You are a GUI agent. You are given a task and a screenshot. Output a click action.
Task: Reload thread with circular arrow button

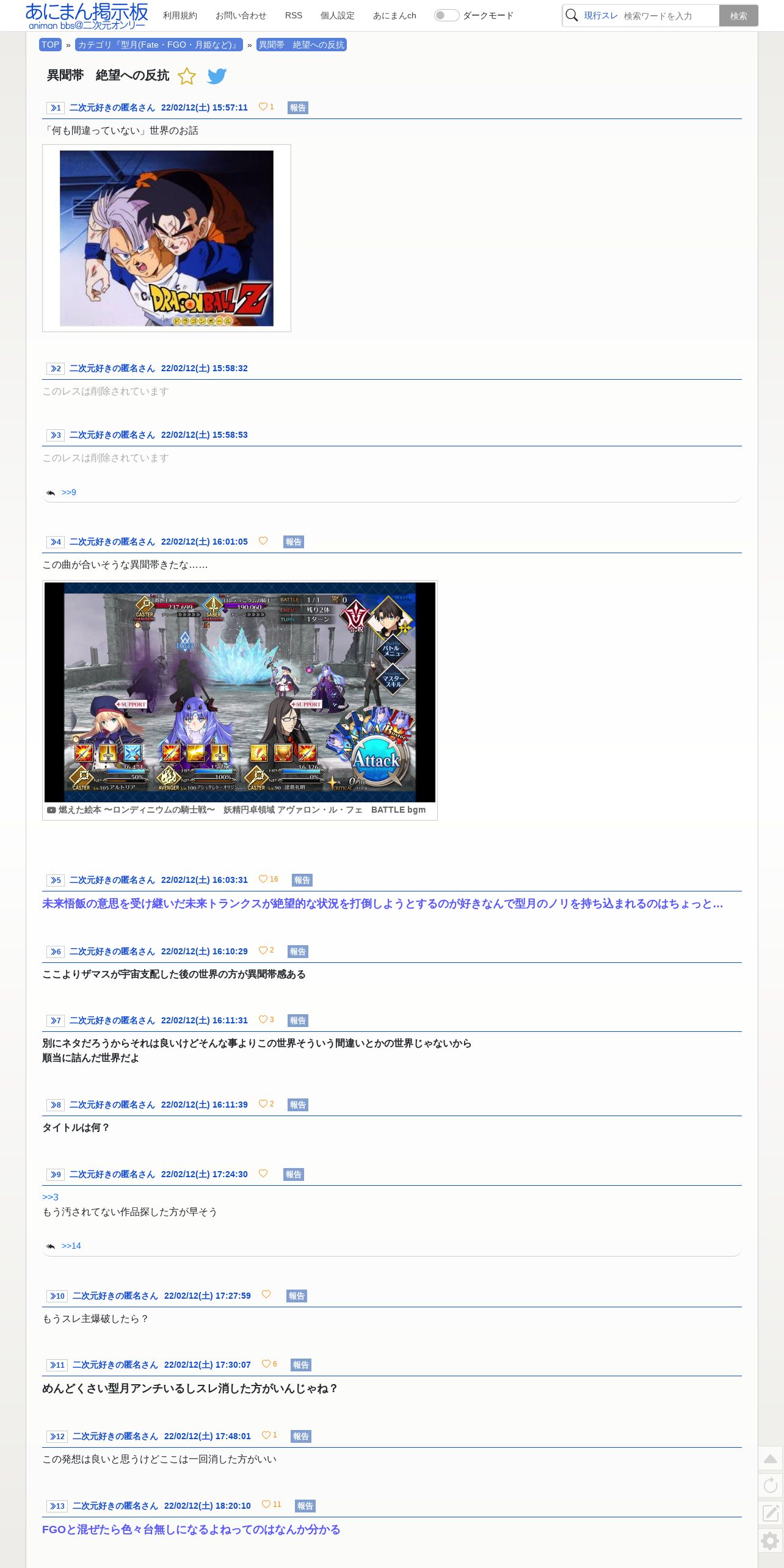[771, 1486]
